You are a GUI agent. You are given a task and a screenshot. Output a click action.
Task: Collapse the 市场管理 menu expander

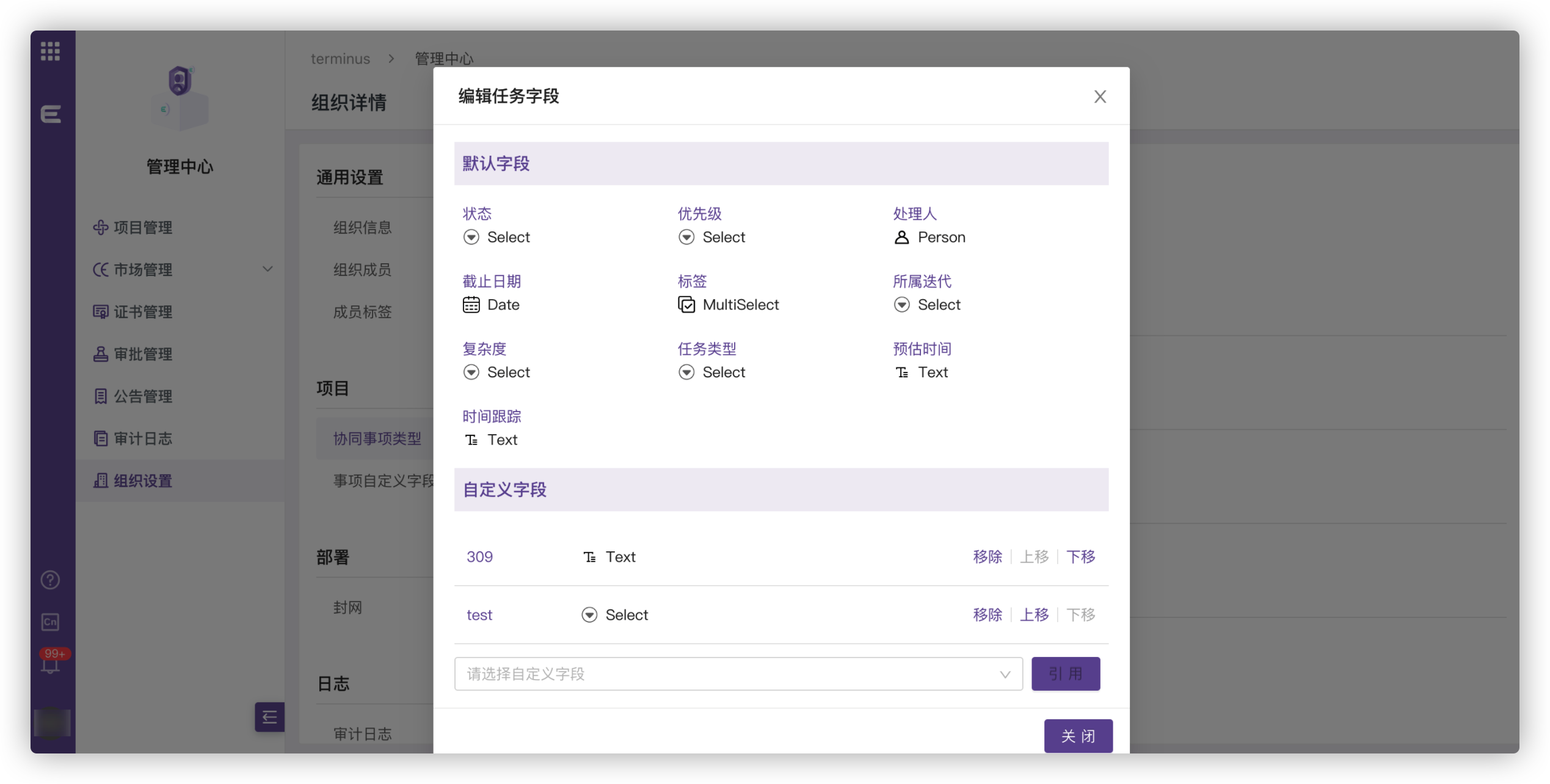pyautogui.click(x=267, y=269)
